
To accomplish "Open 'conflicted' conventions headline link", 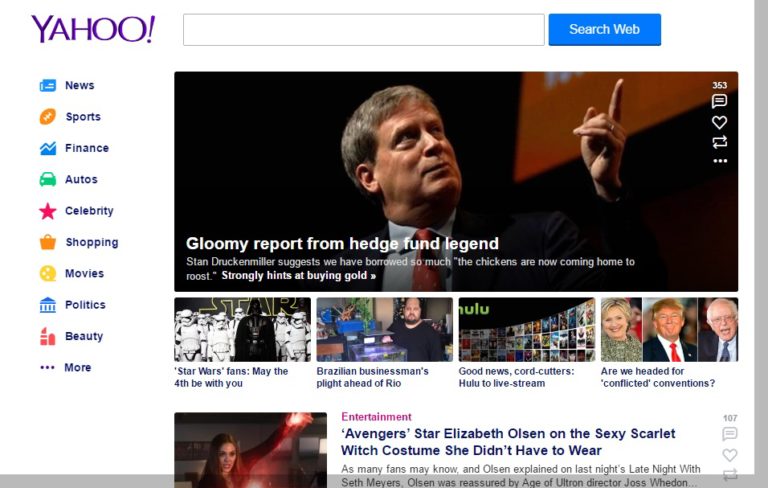I will 658,377.
